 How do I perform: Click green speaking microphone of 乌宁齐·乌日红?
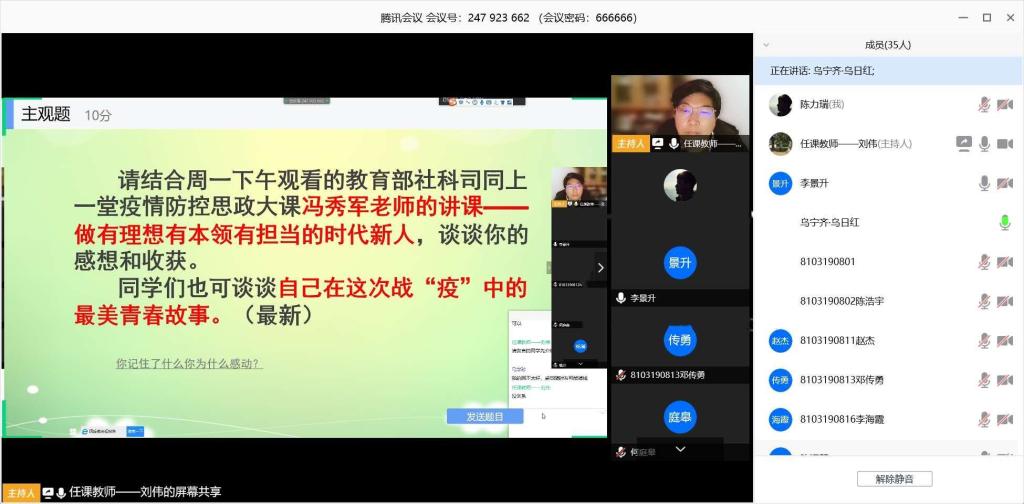click(1005, 222)
